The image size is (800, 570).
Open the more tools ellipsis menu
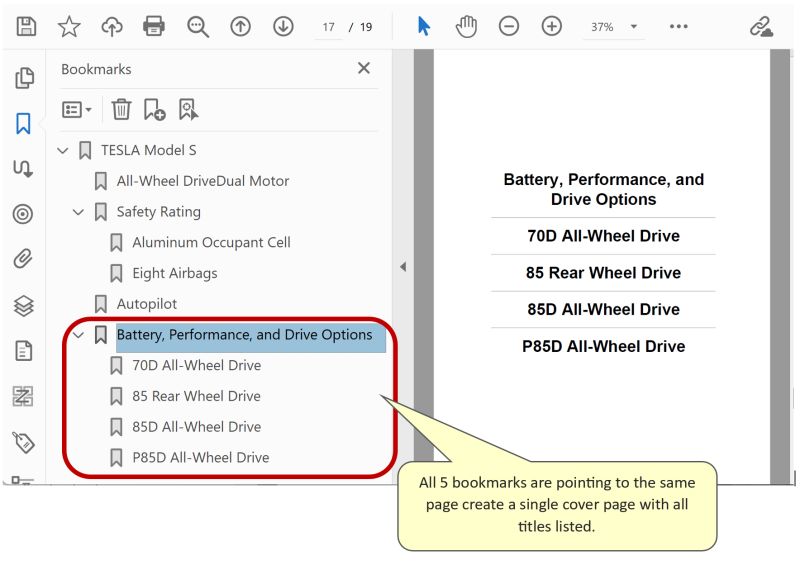[x=679, y=26]
